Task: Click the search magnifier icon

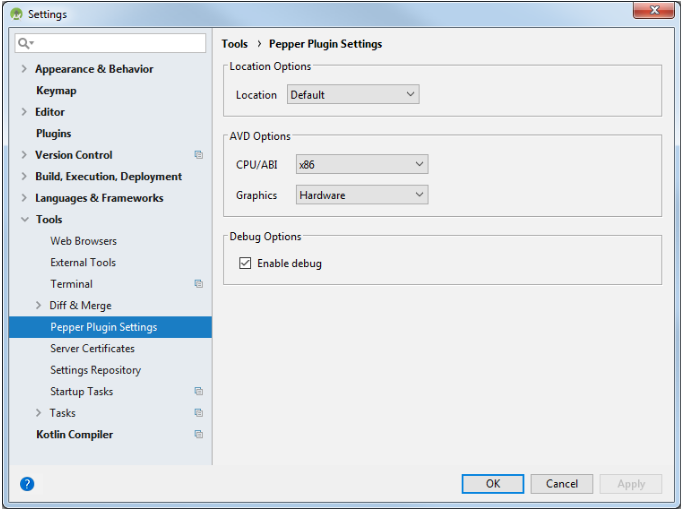Action: 25,44
